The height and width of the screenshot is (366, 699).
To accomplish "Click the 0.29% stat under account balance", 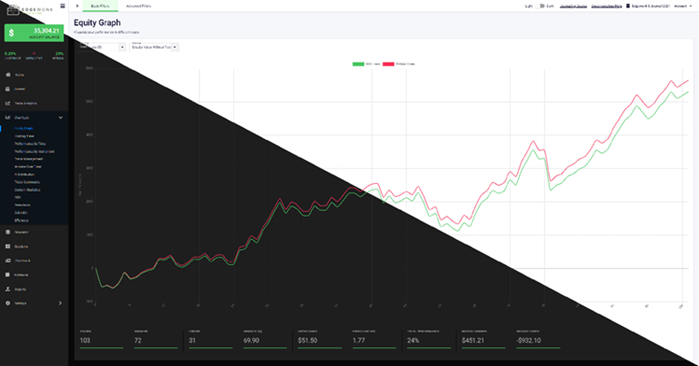I will coord(10,53).
